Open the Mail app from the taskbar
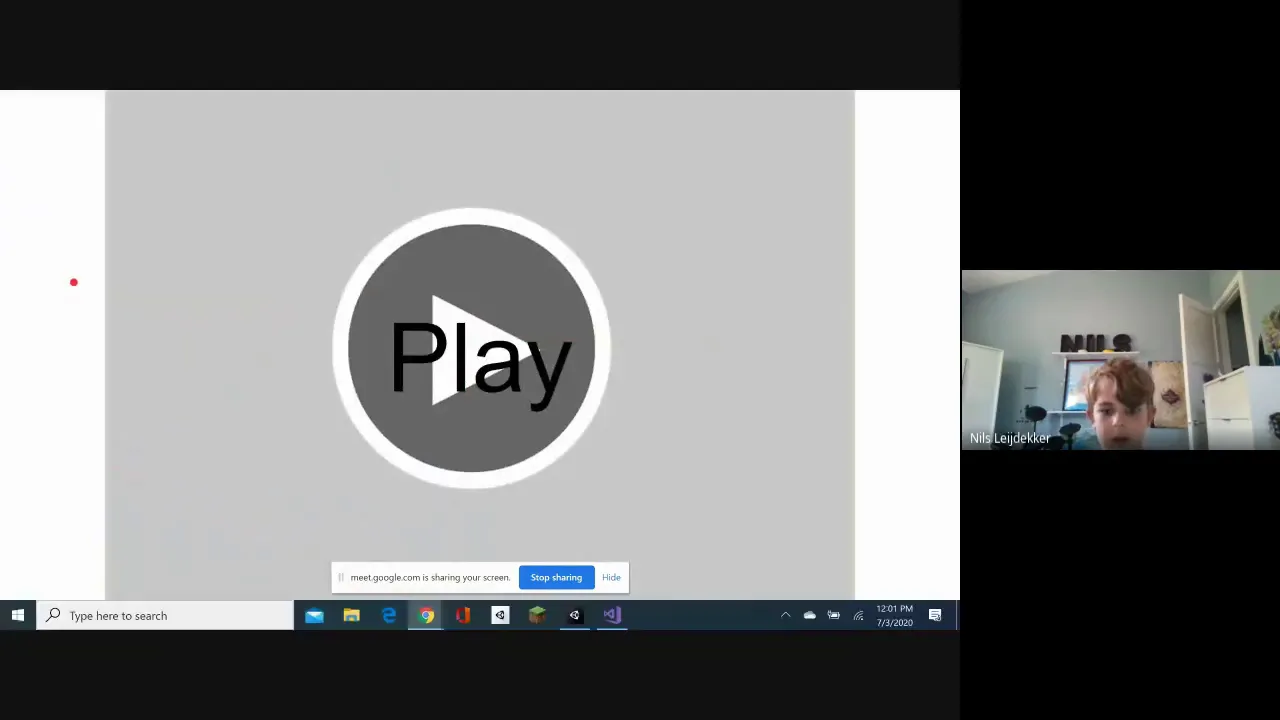This screenshot has height=720, width=1280. point(314,615)
